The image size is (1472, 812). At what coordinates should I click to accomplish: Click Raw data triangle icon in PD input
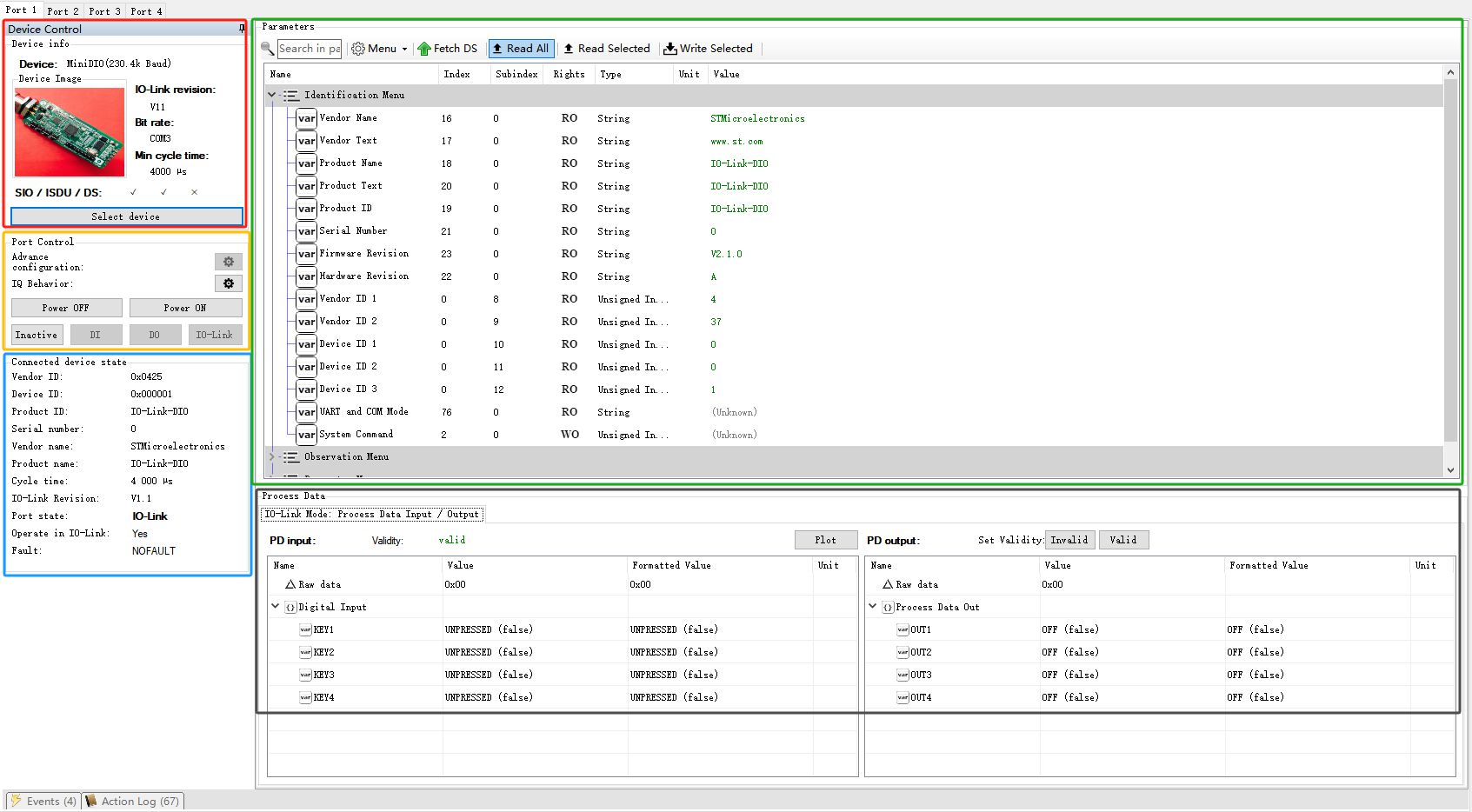tap(290, 584)
